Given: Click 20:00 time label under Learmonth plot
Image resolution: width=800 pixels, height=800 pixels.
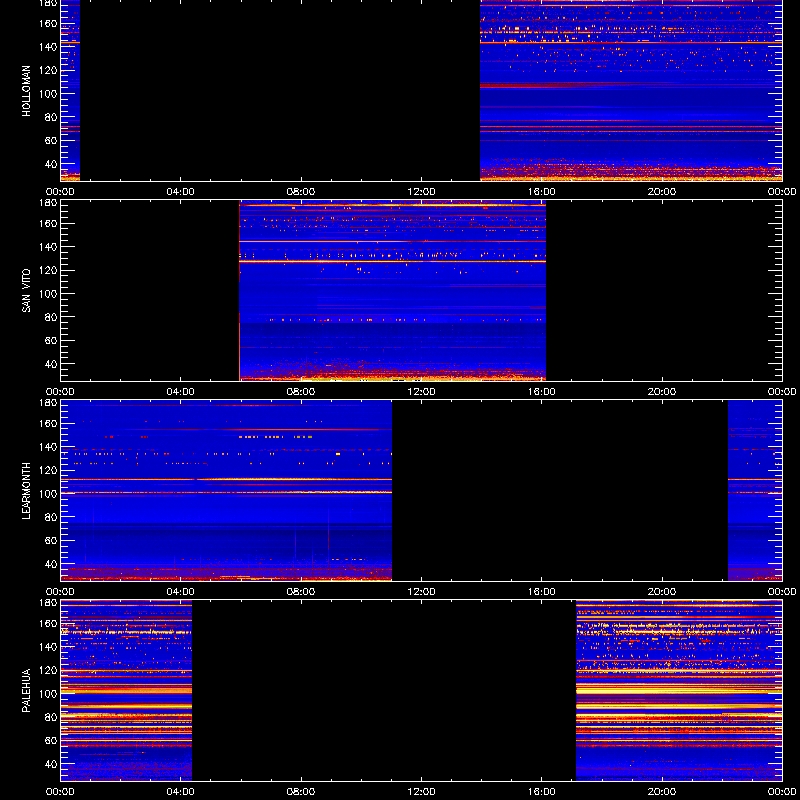Looking at the screenshot, I should pyautogui.click(x=662, y=592).
